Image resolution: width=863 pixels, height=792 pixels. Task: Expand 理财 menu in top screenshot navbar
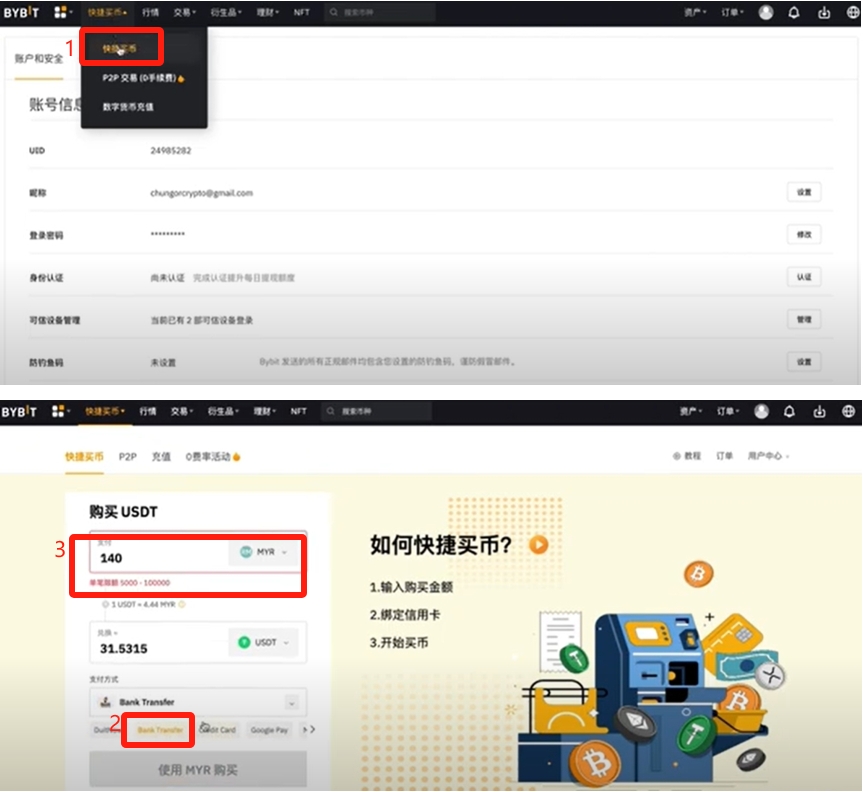point(267,12)
